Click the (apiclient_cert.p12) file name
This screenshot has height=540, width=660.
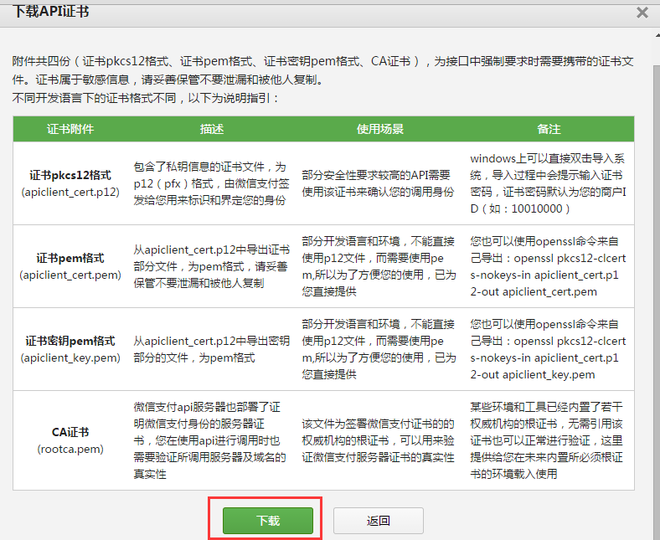[70, 192]
